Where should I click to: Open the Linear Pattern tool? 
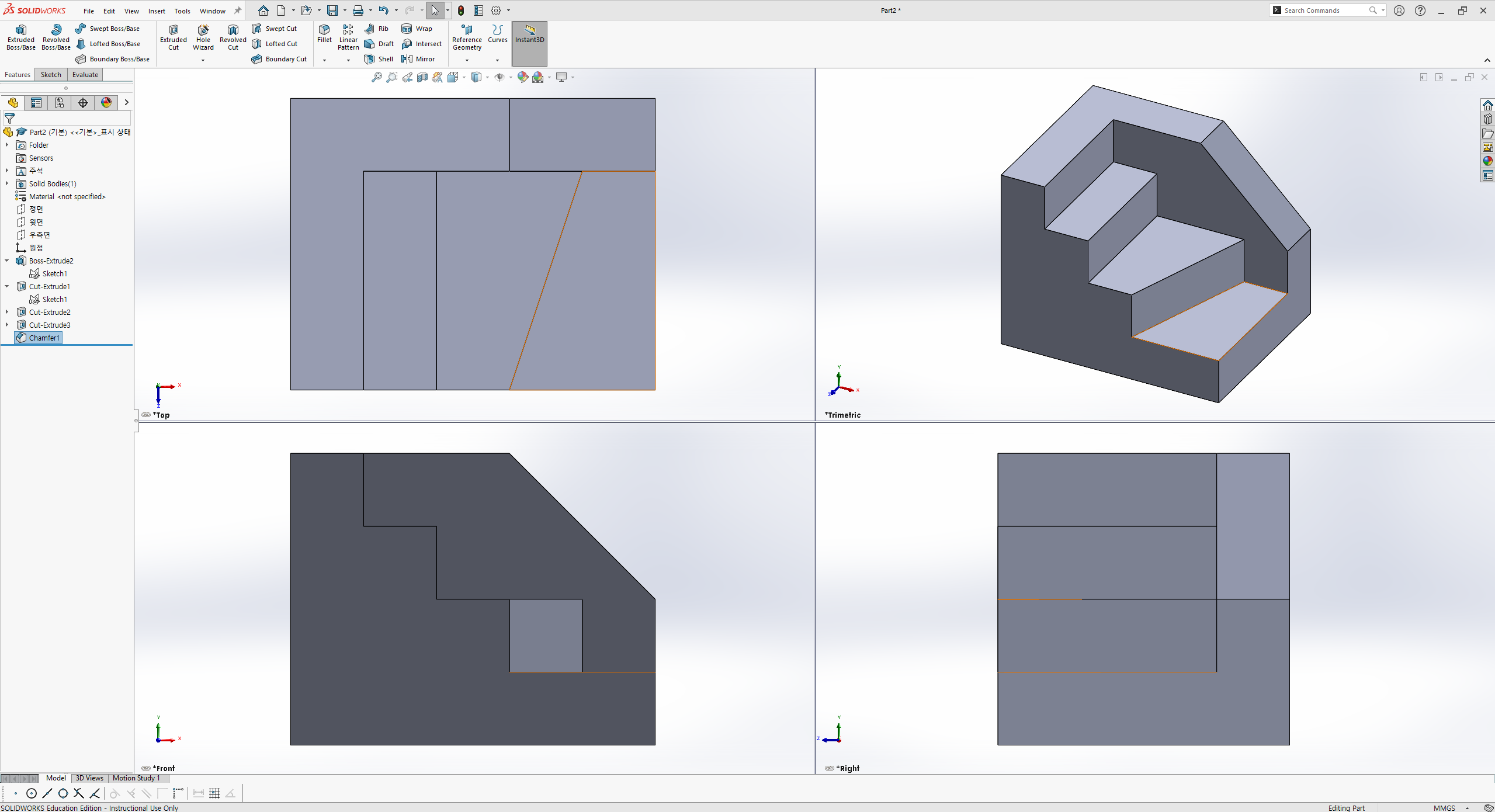(348, 37)
